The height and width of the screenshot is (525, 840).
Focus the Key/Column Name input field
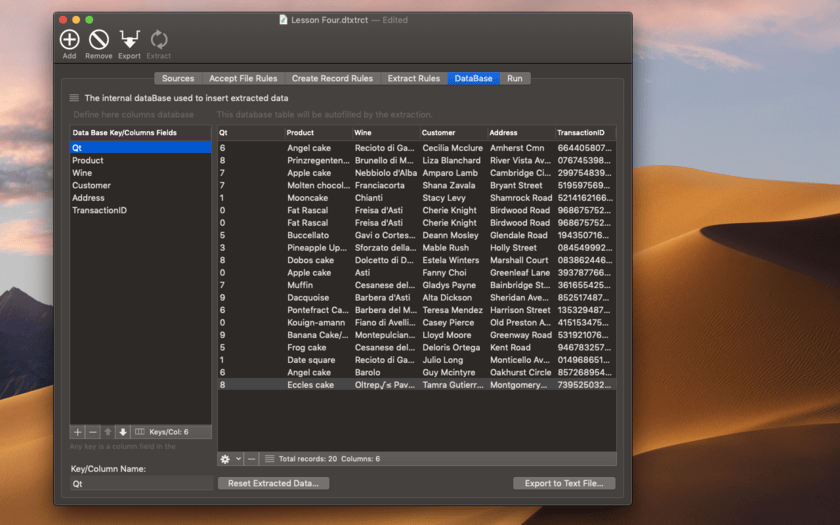point(141,484)
